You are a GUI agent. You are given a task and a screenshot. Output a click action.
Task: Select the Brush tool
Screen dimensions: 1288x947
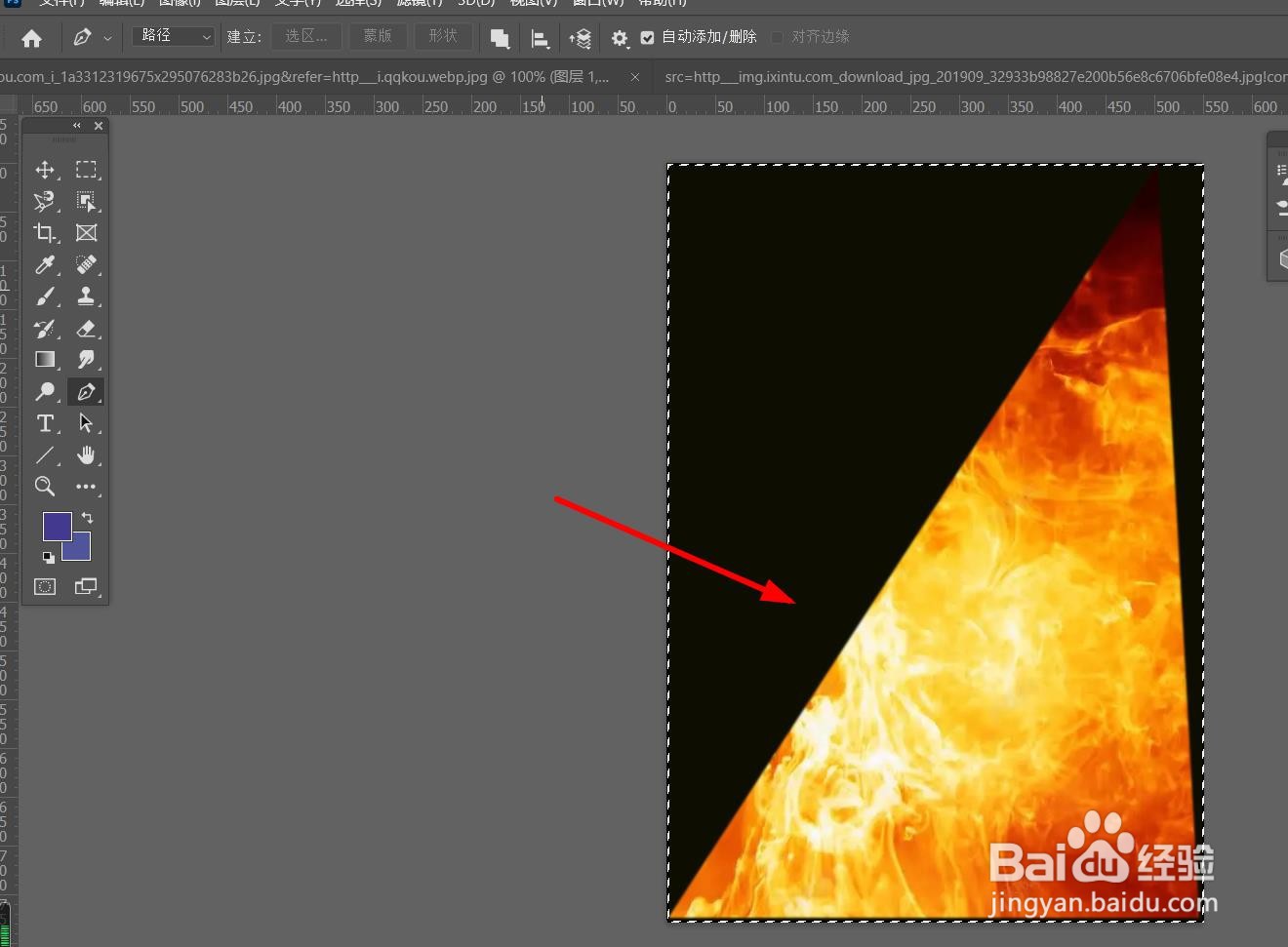45,296
